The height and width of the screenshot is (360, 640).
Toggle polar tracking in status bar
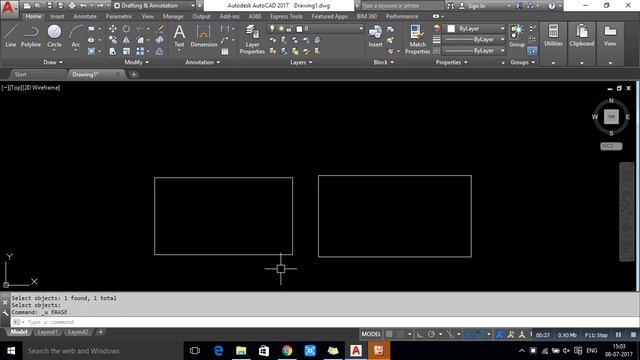coord(431,334)
